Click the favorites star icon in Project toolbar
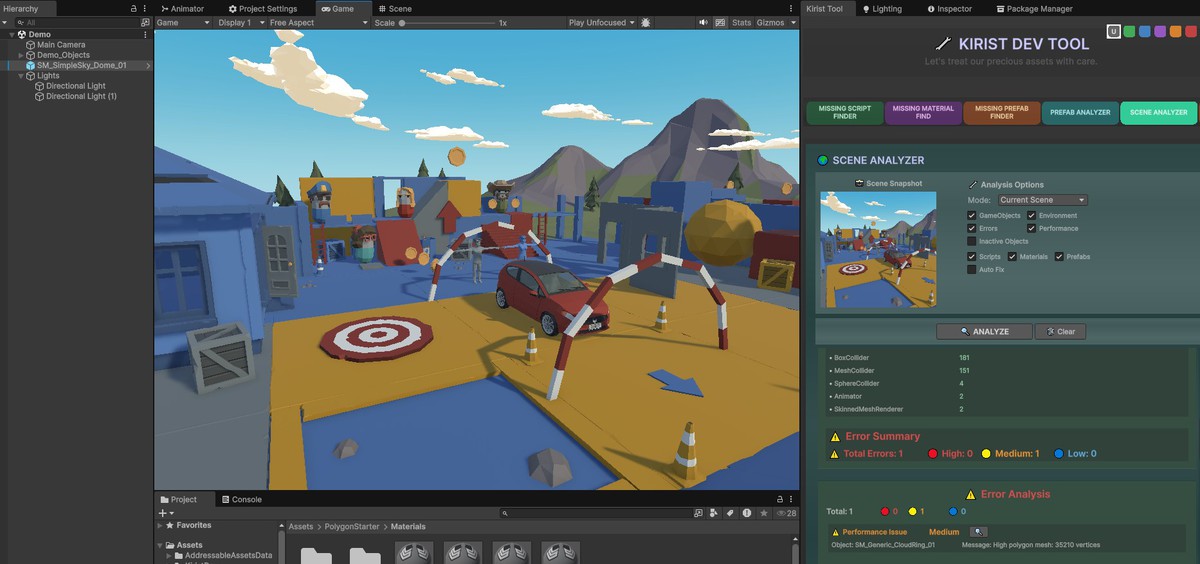This screenshot has height=564, width=1200. tap(764, 513)
